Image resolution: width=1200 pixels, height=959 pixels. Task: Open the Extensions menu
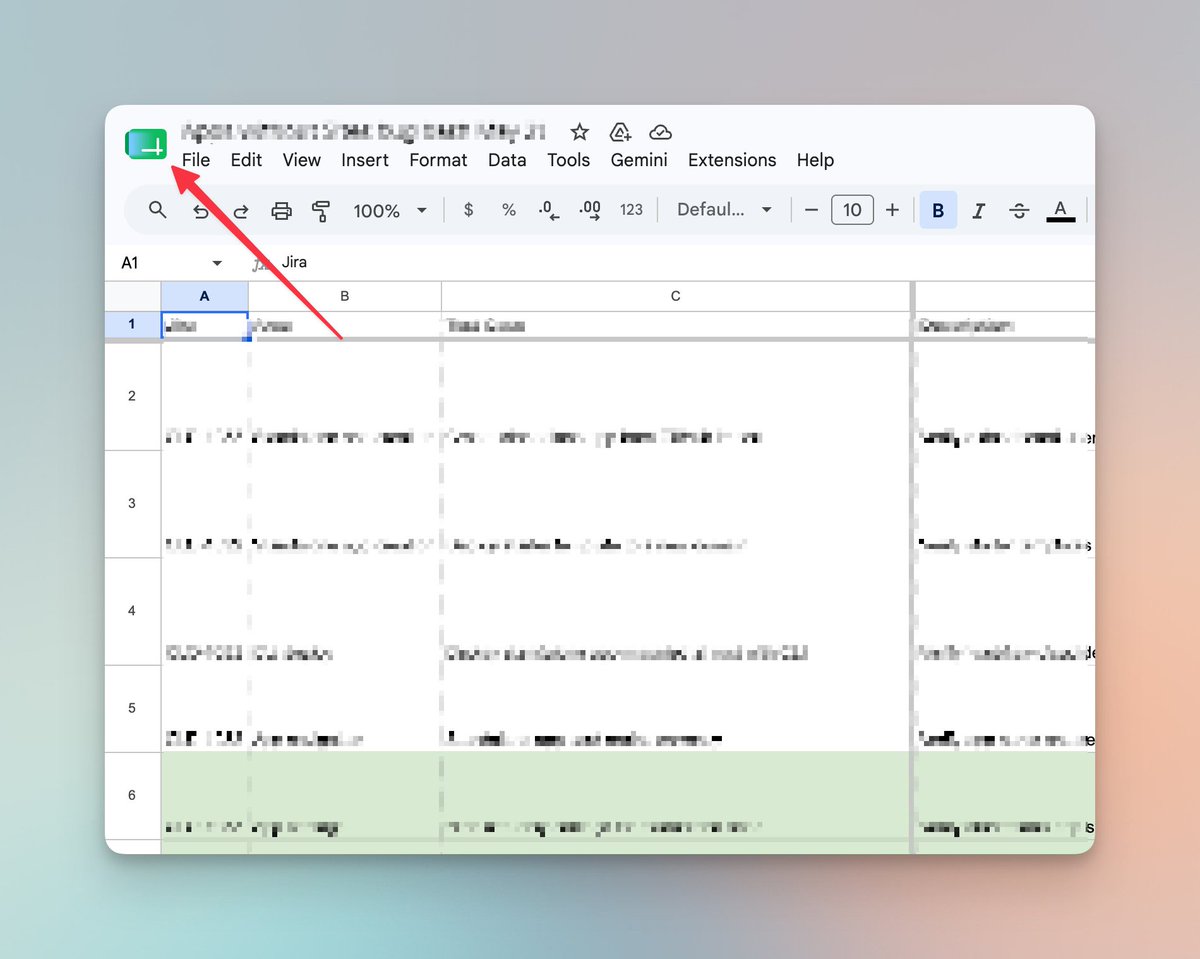coord(732,160)
